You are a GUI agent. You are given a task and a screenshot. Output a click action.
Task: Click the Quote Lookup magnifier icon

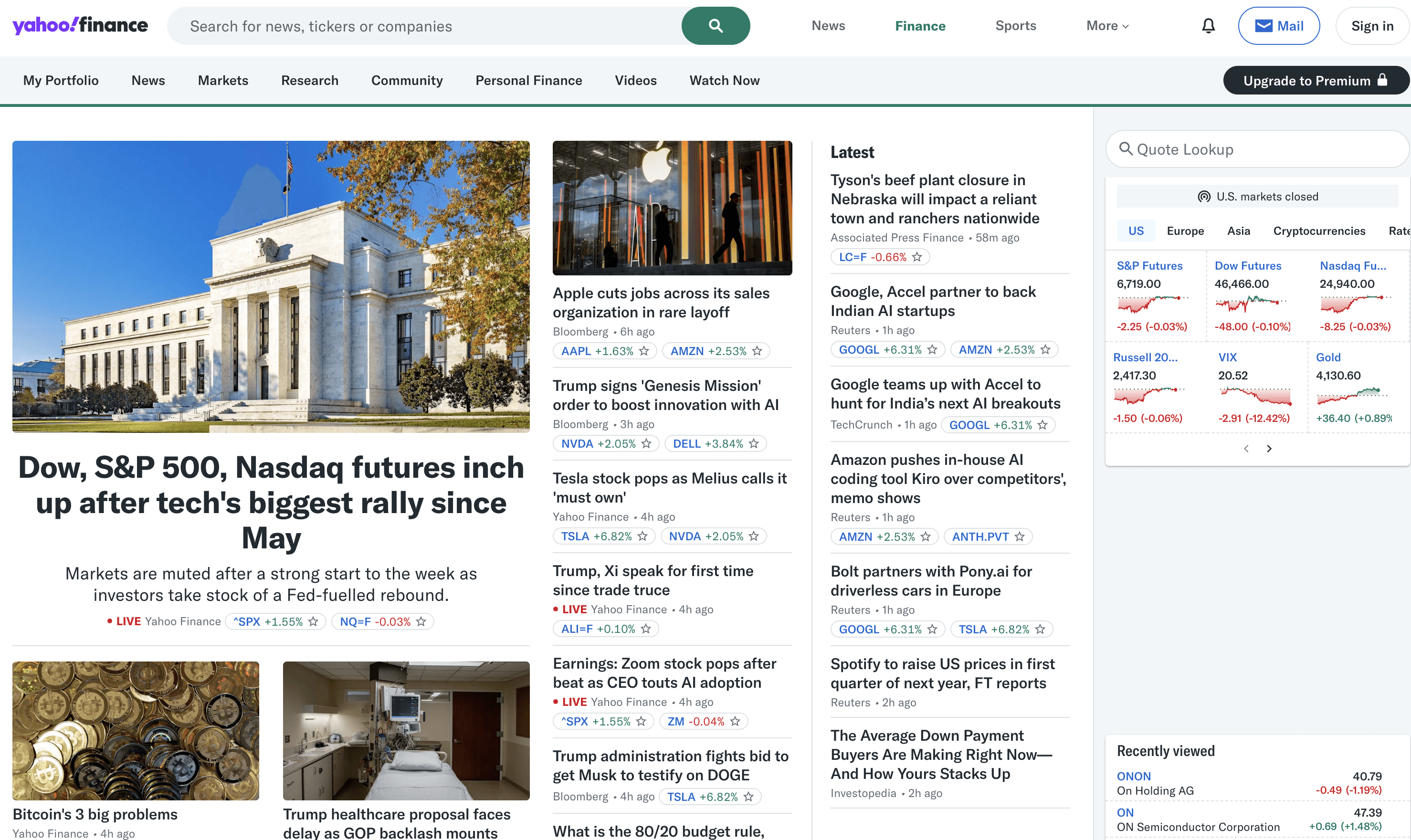(x=1126, y=149)
